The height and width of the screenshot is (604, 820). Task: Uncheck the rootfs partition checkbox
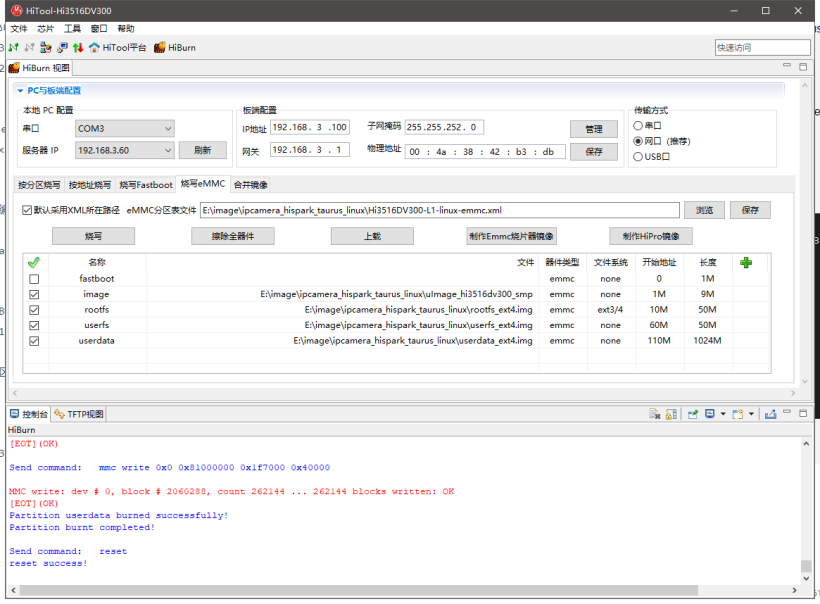pyautogui.click(x=34, y=310)
